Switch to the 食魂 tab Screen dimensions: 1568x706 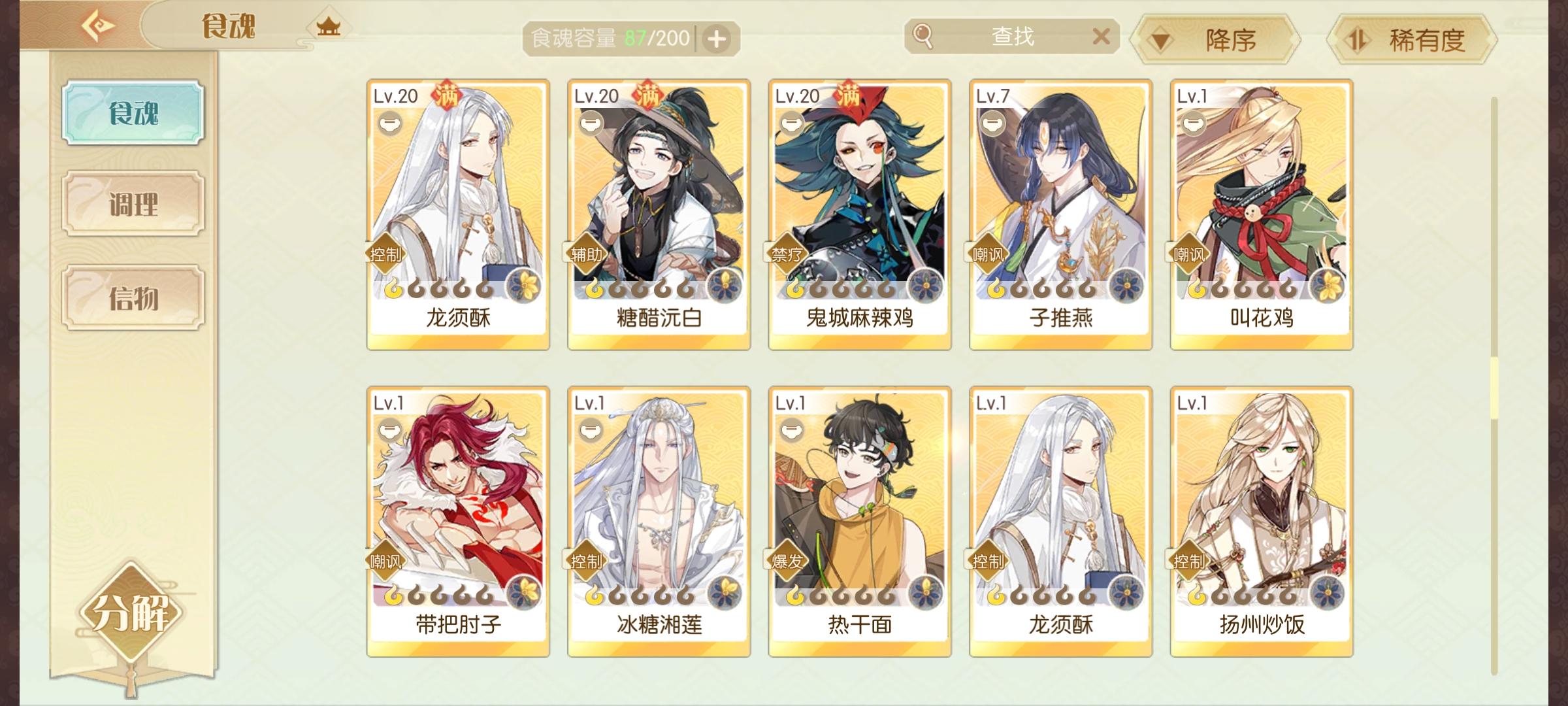tap(133, 112)
